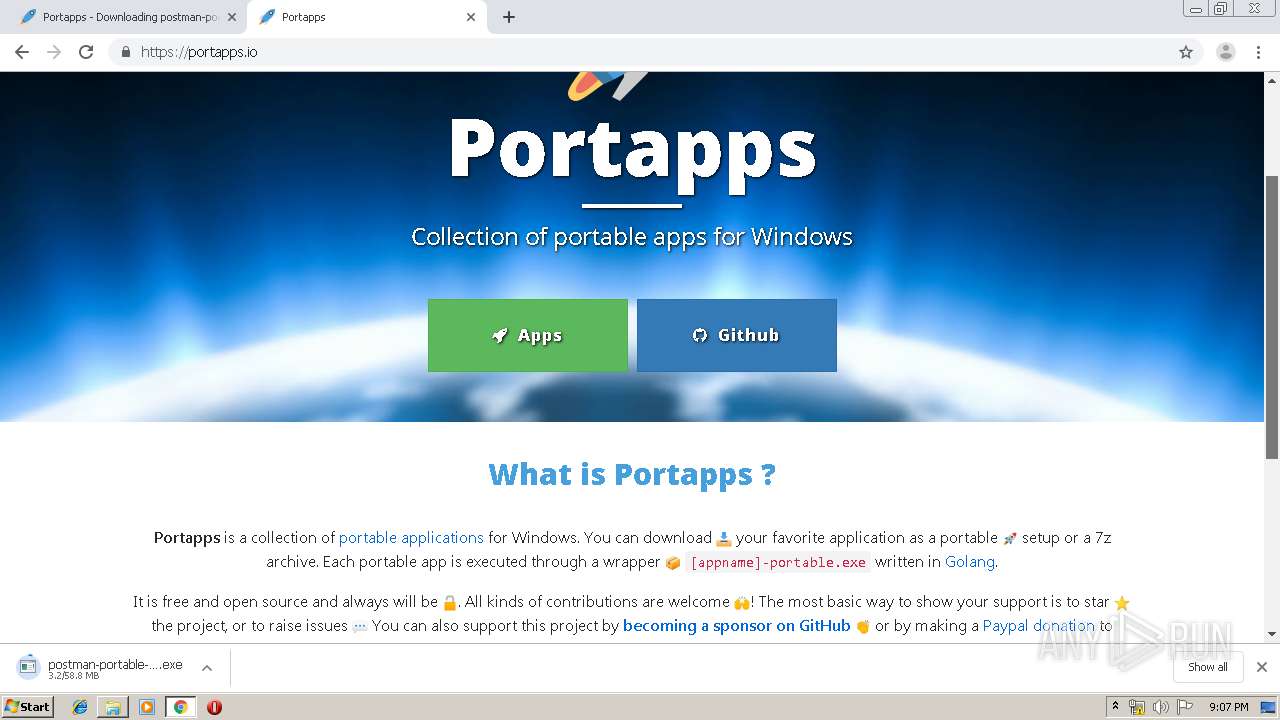
Task: Click the padlock site info icon
Action: (125, 52)
